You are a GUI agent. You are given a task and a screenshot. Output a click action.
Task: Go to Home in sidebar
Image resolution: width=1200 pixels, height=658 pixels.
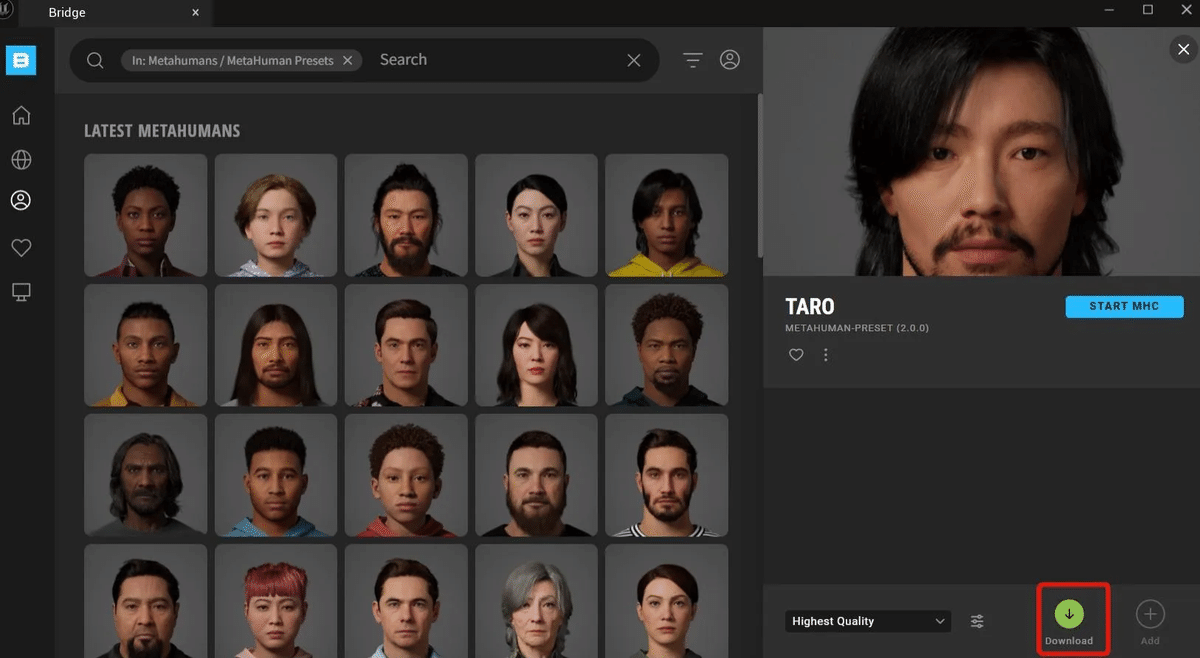[x=21, y=116]
